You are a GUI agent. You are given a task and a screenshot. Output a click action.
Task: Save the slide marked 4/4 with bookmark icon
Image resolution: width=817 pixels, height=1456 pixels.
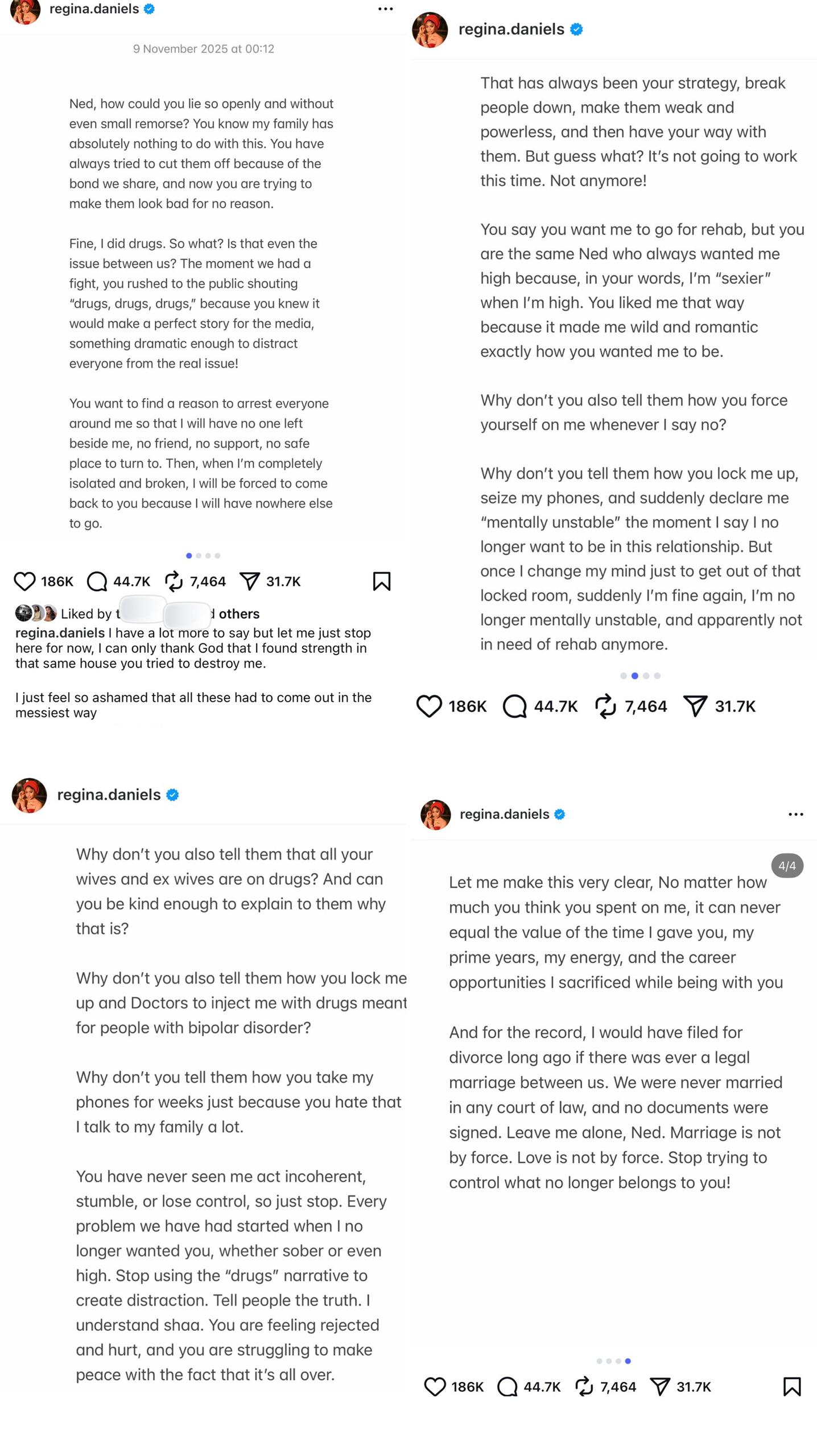pos(792,1387)
